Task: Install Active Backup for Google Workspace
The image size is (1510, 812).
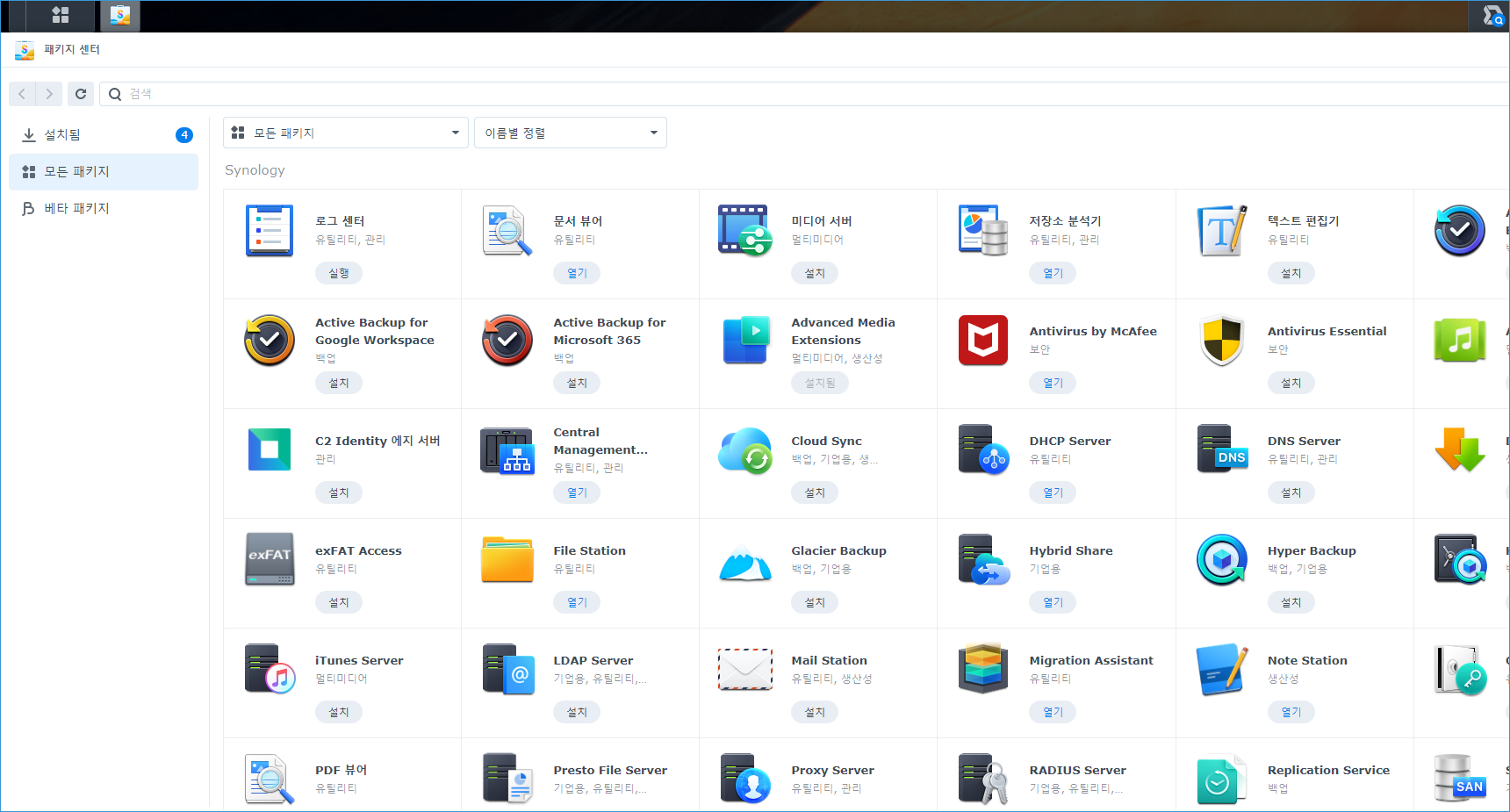Action: [x=339, y=383]
